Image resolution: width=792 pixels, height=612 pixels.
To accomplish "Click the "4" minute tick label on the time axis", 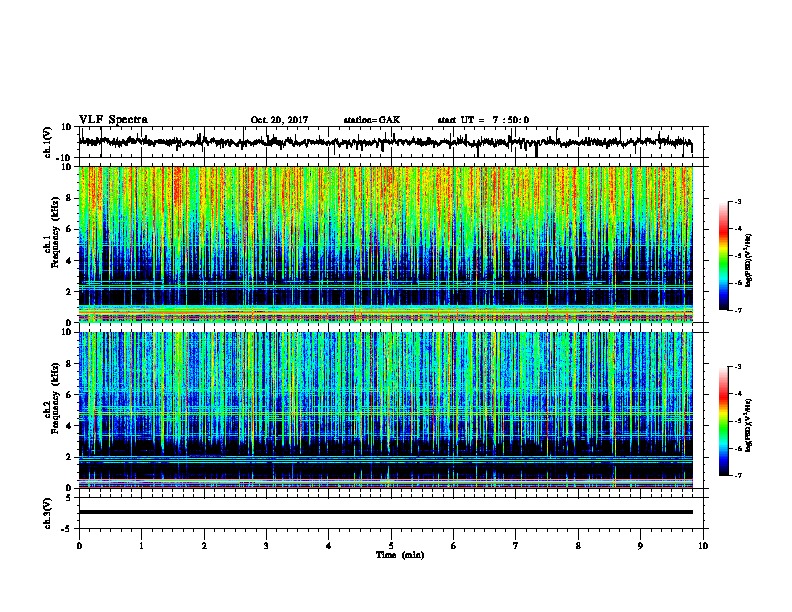I will coord(329,546).
